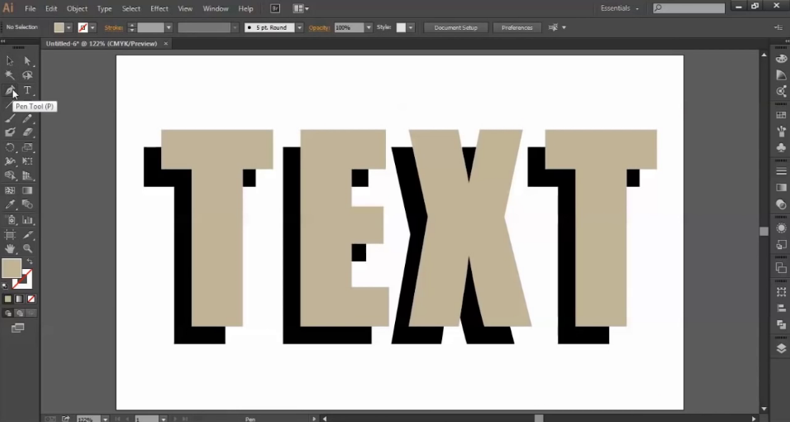Click the large Fill color swatch

point(11,268)
